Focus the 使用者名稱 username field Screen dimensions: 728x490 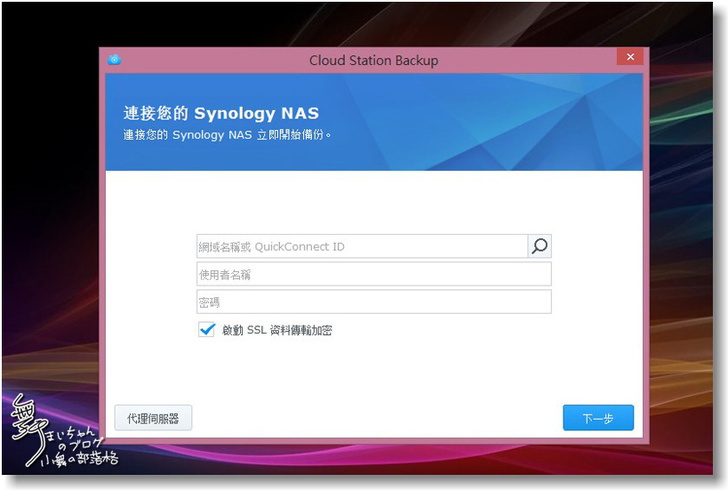(374, 274)
